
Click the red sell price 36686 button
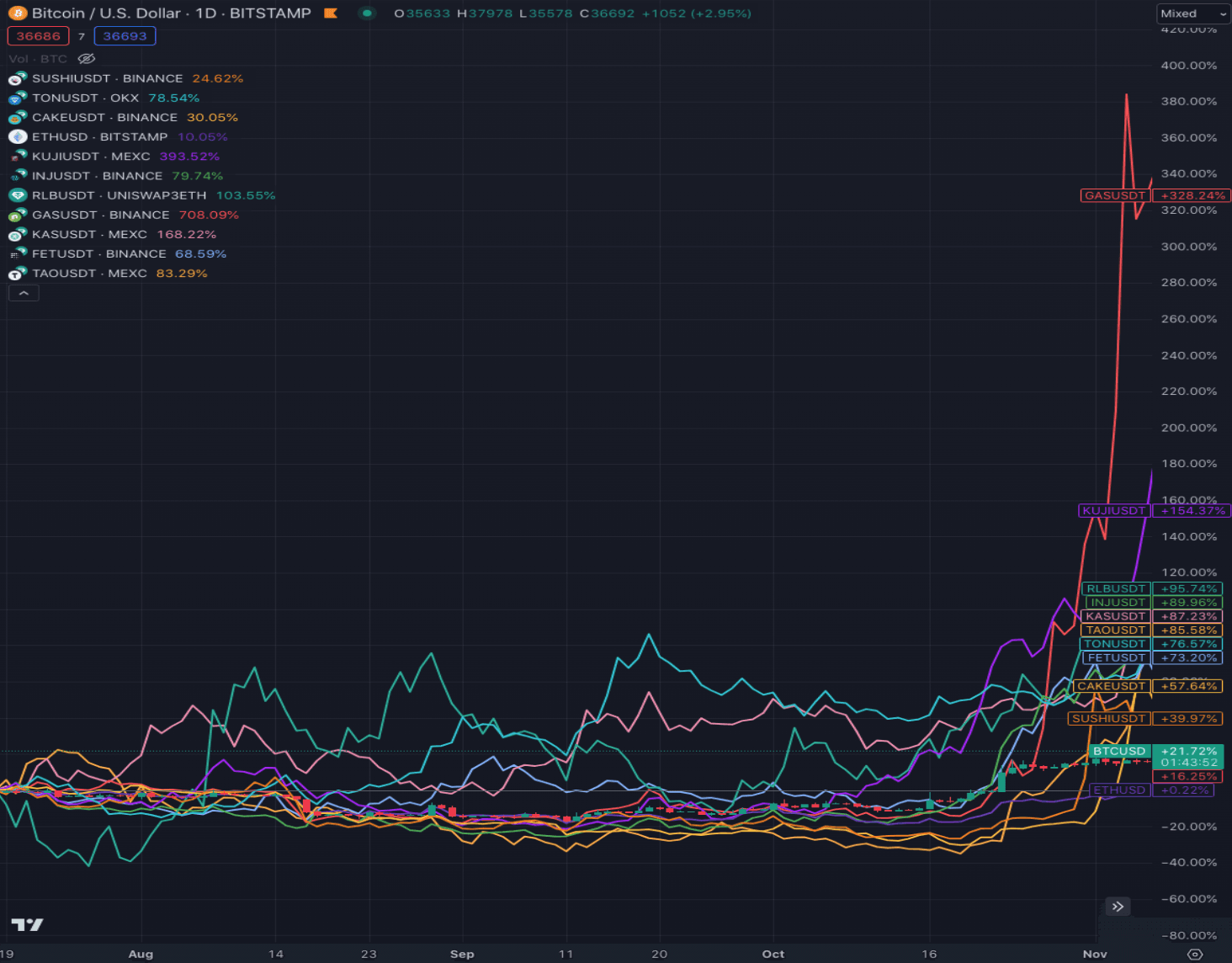[38, 36]
